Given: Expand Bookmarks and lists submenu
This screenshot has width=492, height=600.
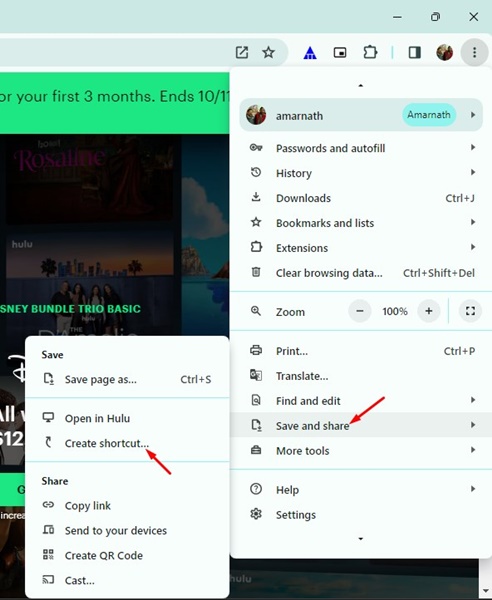Looking at the screenshot, I should [361, 223].
